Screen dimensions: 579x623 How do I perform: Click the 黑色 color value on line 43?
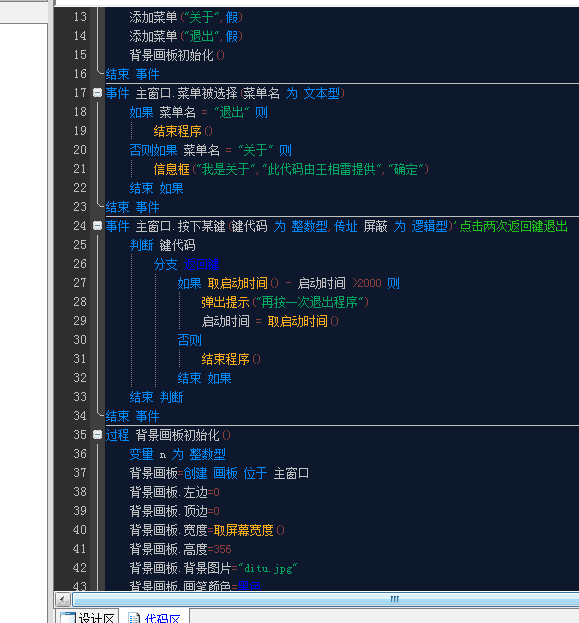(249, 586)
